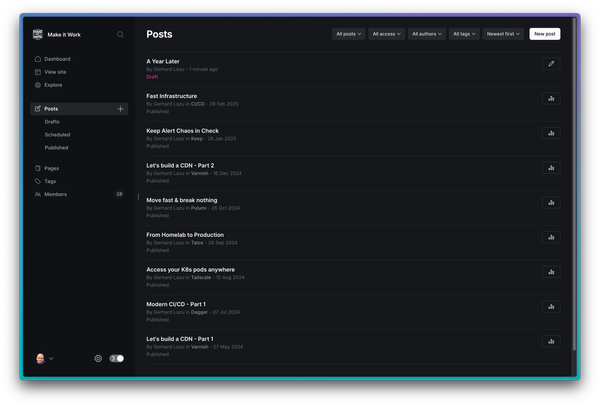Open stats icon for Modern CI/CD - Part 1

[551, 306]
